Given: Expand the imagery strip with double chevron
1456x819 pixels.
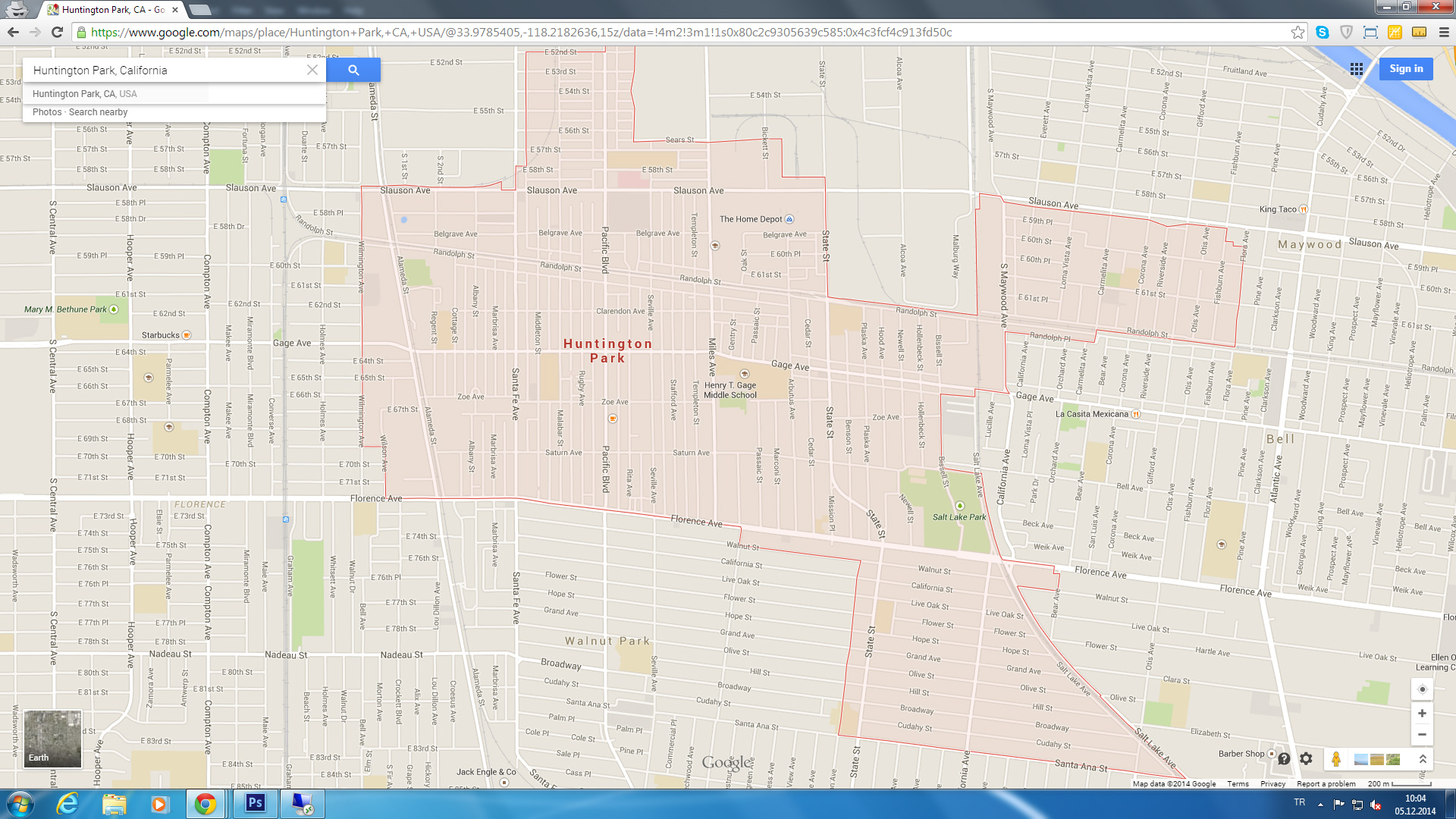Looking at the screenshot, I should coord(1423,759).
